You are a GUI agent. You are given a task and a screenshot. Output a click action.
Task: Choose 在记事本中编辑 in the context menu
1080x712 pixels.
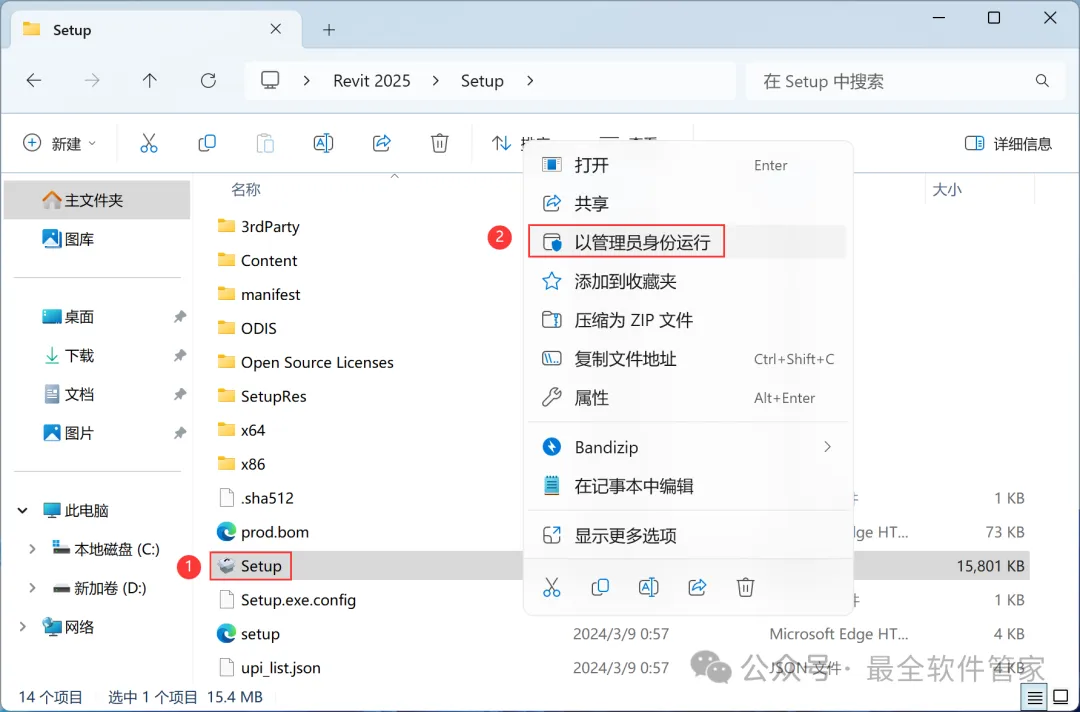tap(687, 486)
